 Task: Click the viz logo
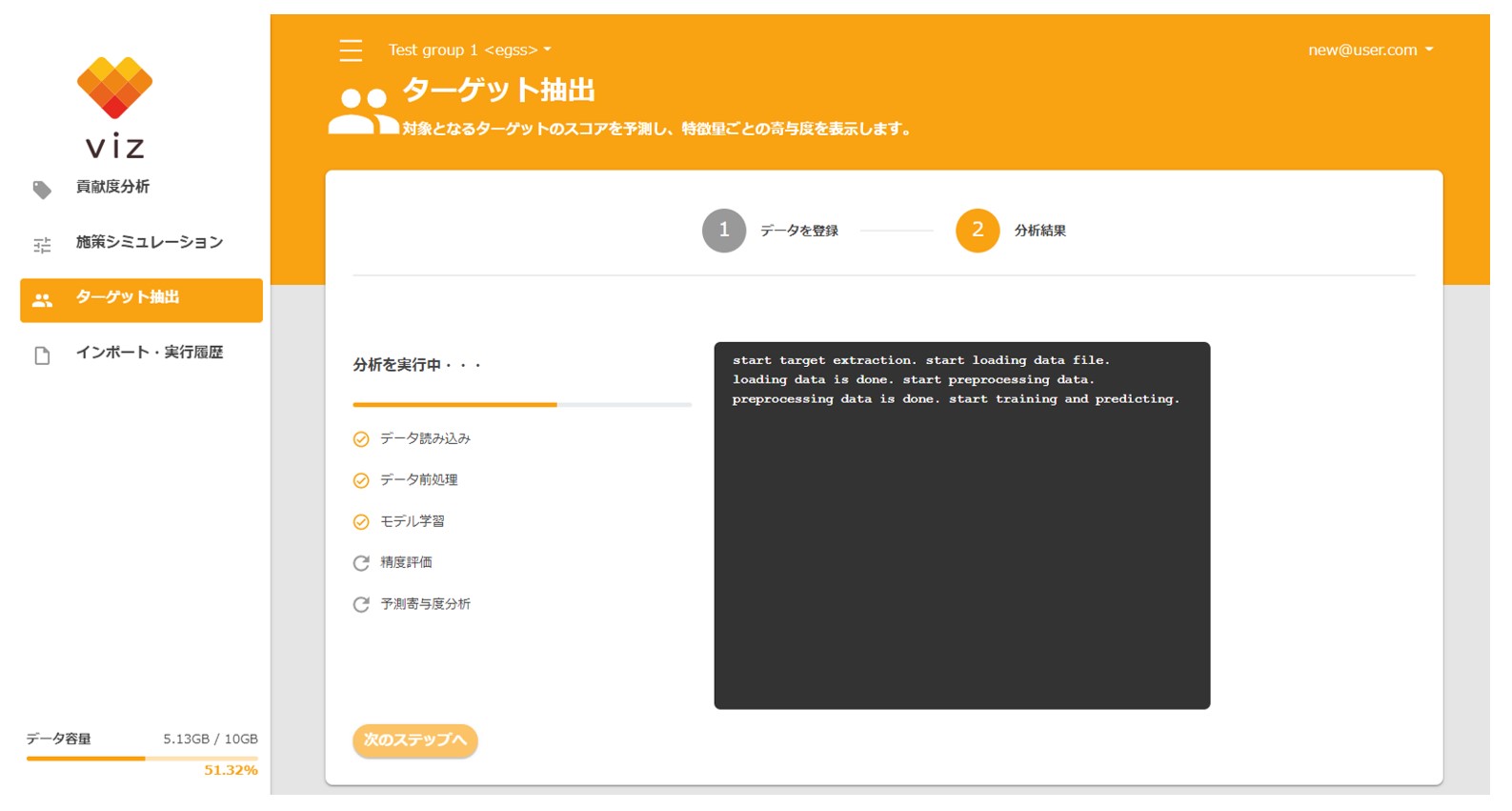click(x=115, y=107)
